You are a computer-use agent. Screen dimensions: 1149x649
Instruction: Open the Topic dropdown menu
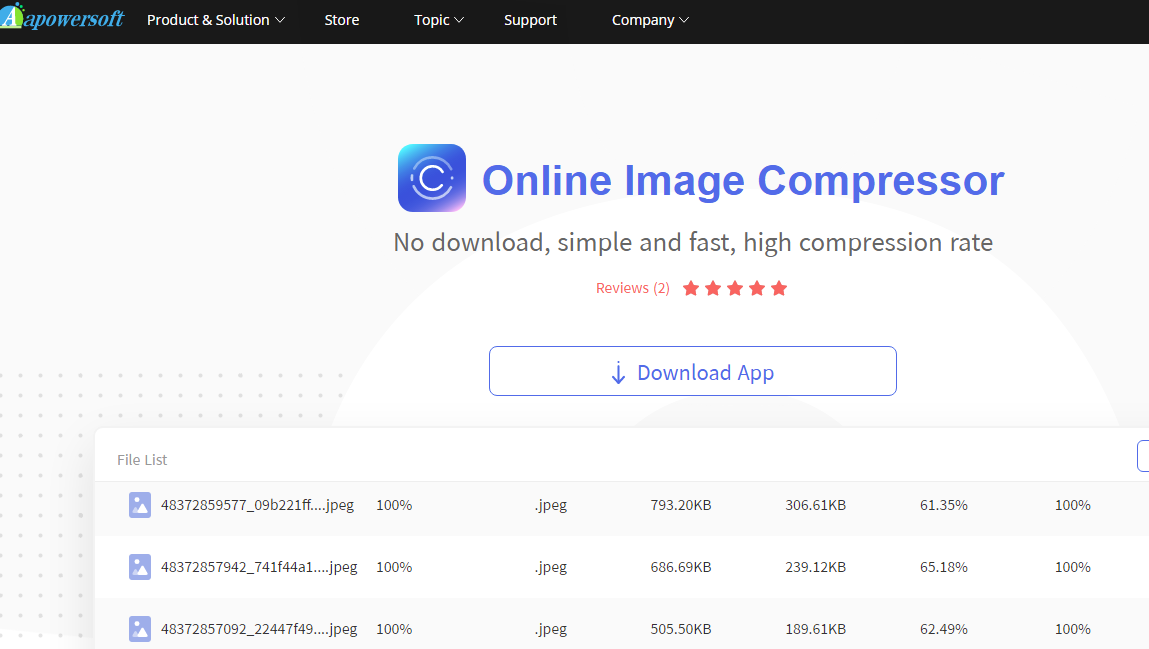pyautogui.click(x=439, y=20)
